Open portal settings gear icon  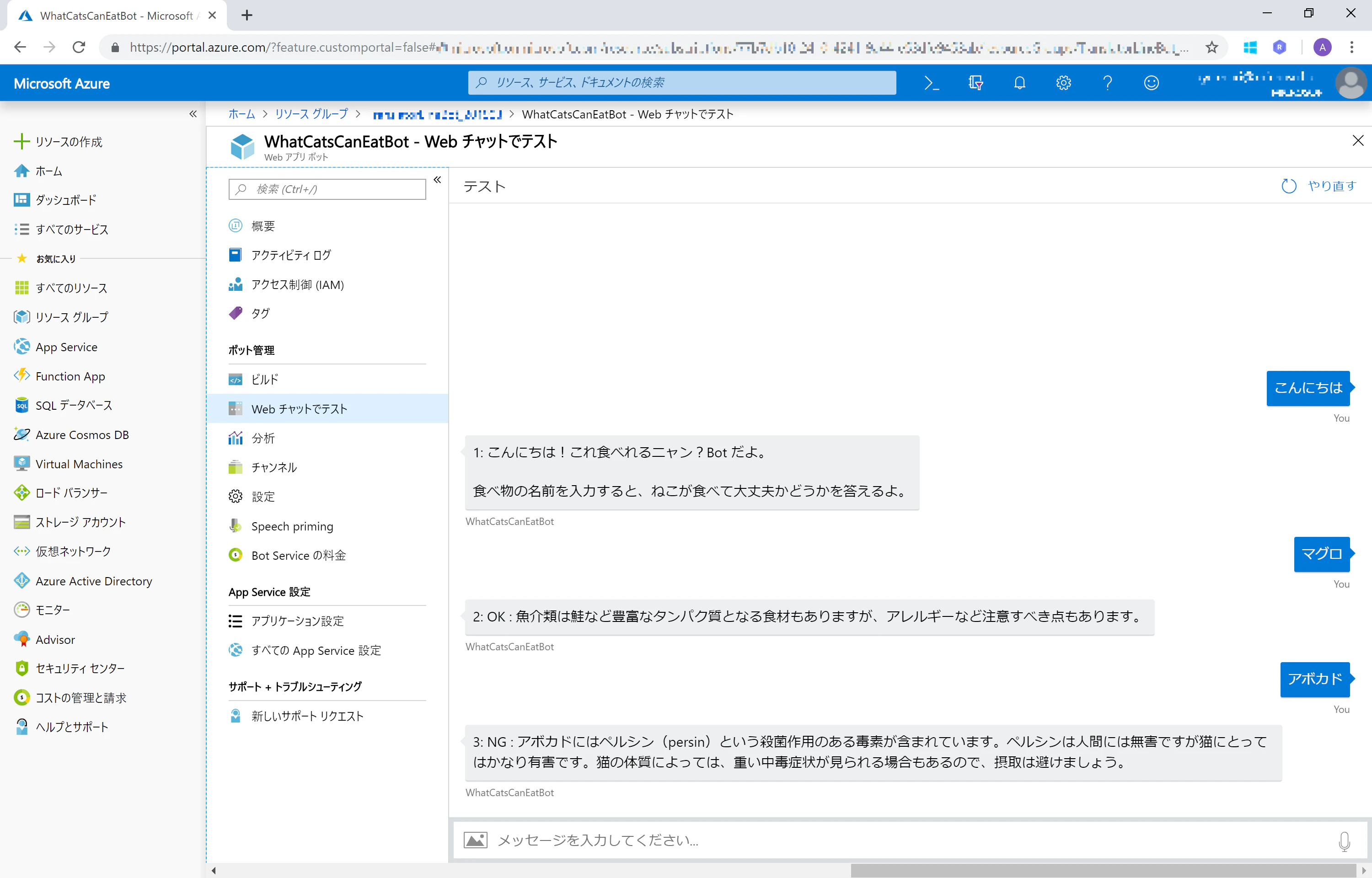coord(1064,83)
